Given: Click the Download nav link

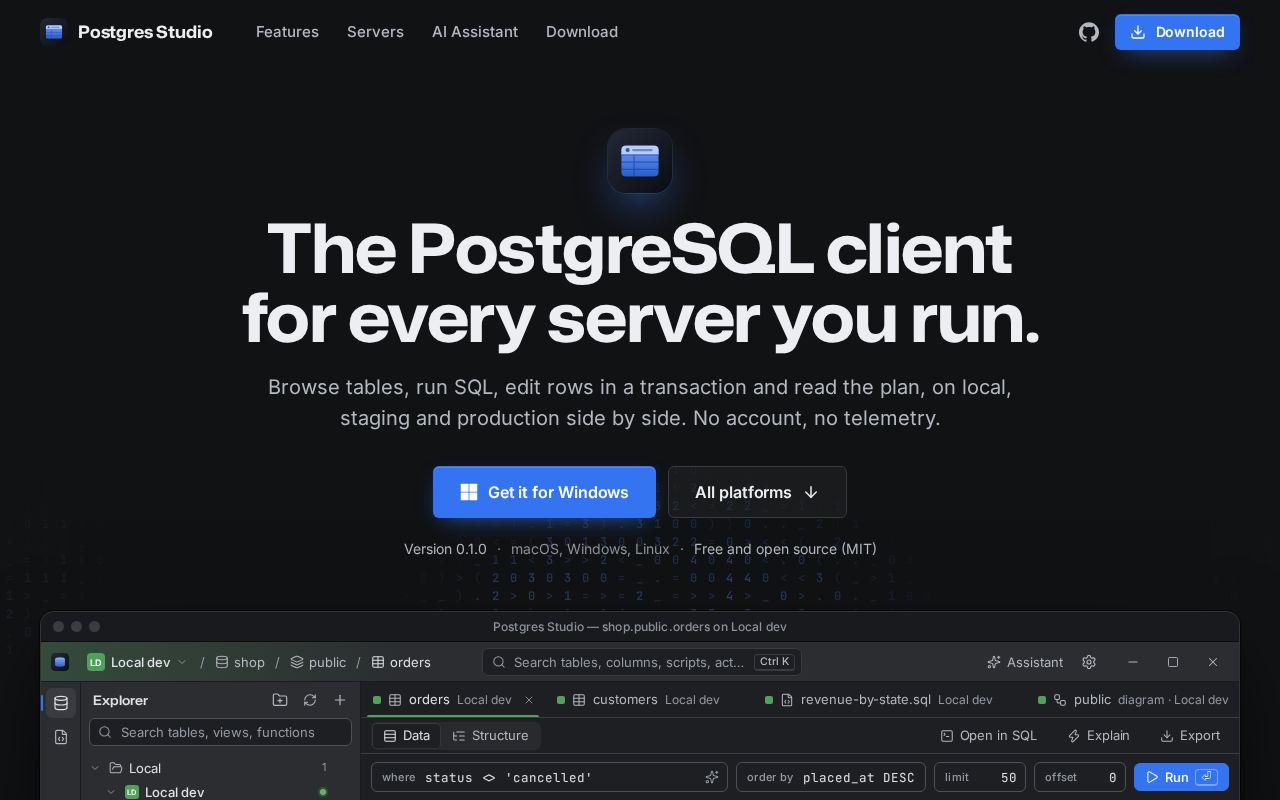Looking at the screenshot, I should click(582, 32).
